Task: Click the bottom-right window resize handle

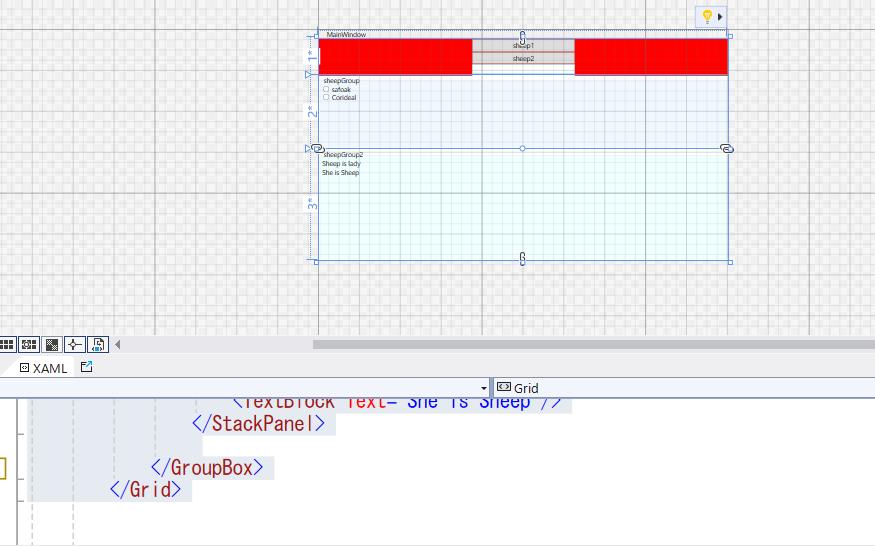Action: [730, 262]
